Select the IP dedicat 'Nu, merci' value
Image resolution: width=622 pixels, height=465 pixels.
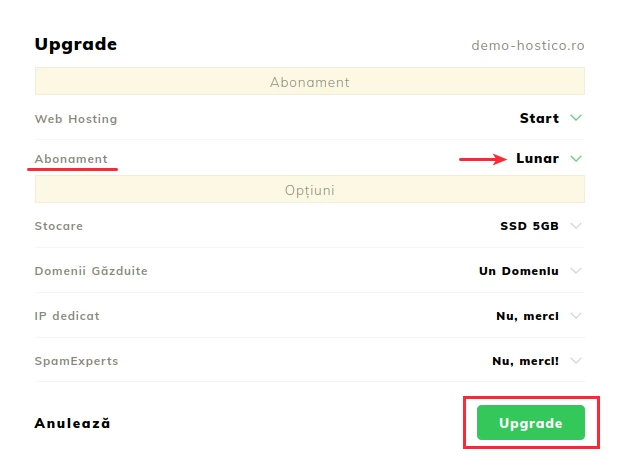click(526, 316)
